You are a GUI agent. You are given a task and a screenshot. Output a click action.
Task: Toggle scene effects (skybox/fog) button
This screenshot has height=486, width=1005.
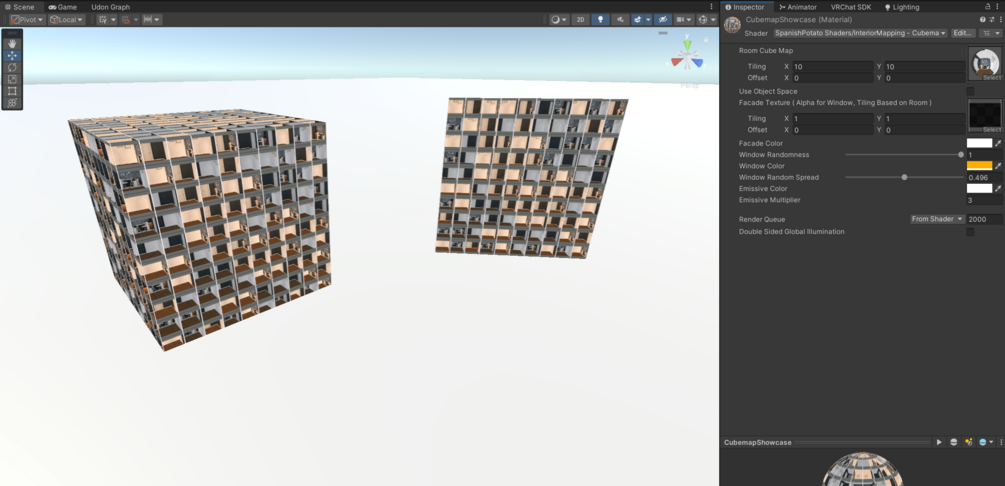click(638, 20)
